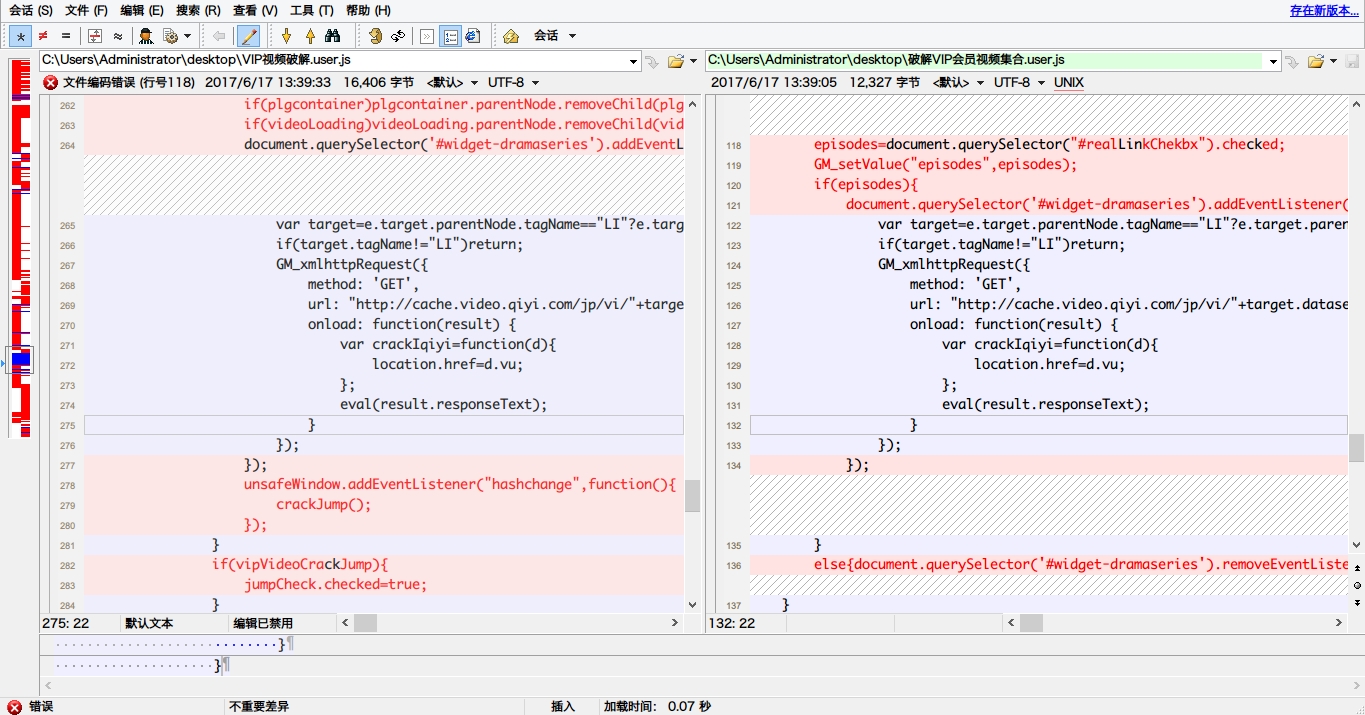Click 不重要差异 status bar text
This screenshot has width=1365, height=715.
258,706
